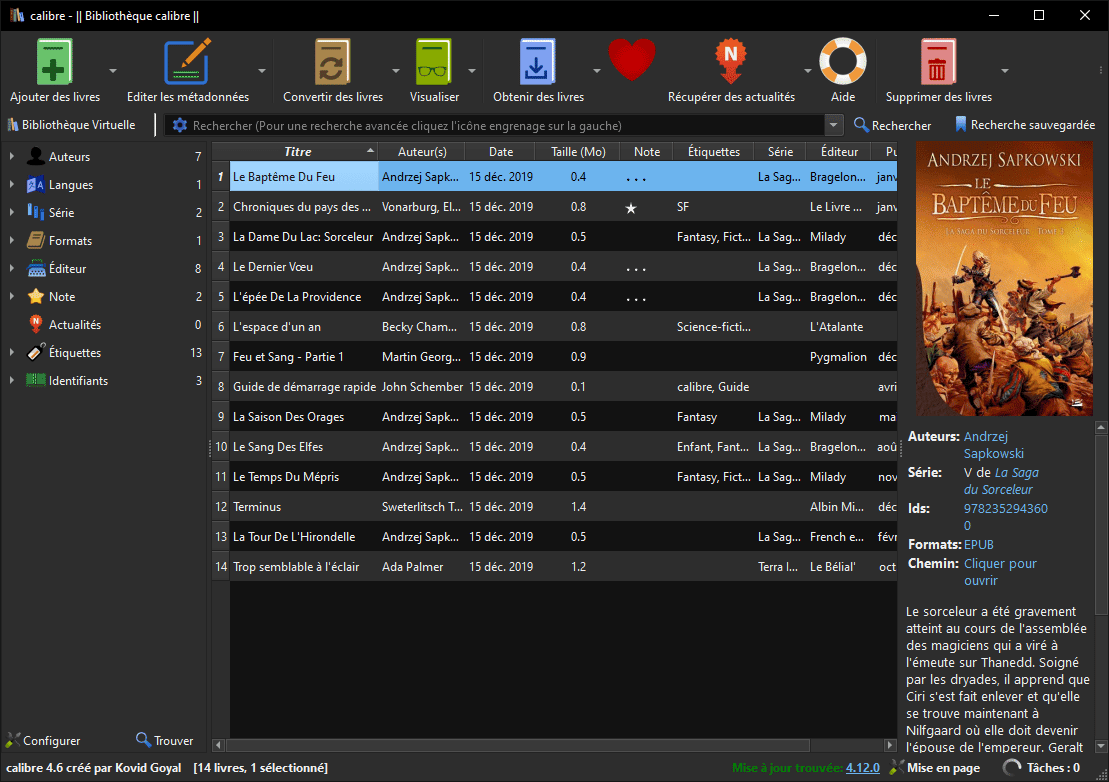Screen dimensions: 1109x782
Task: Open the 4.12.0 update link
Action: point(862,768)
